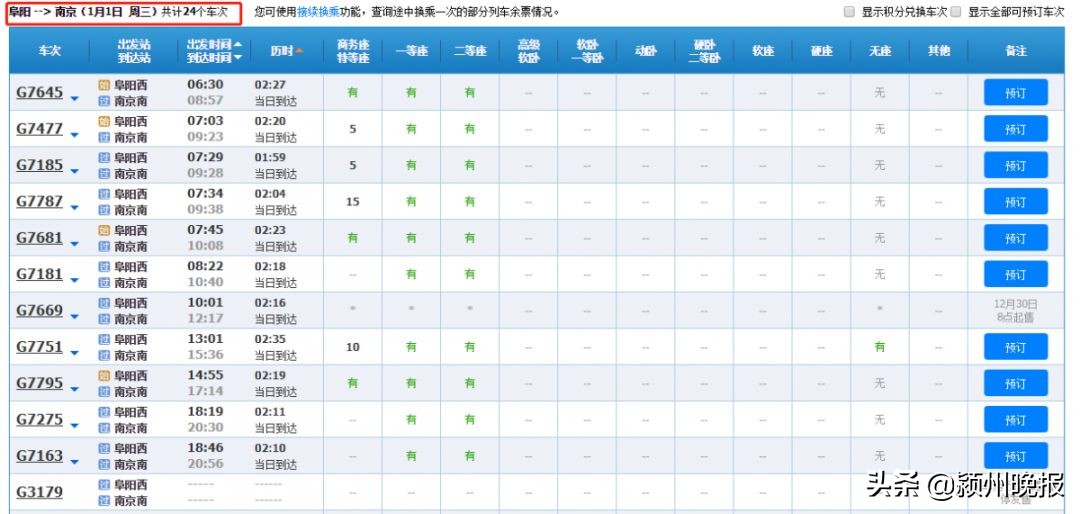Click the icon beside 阜阳西 in G7185 row
Viewport: 1080px width, 514px height.
[x=104, y=158]
